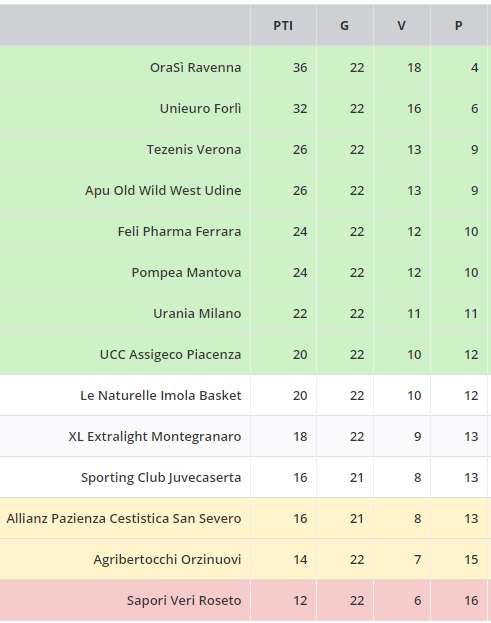Click the PTI column header

click(x=283, y=26)
